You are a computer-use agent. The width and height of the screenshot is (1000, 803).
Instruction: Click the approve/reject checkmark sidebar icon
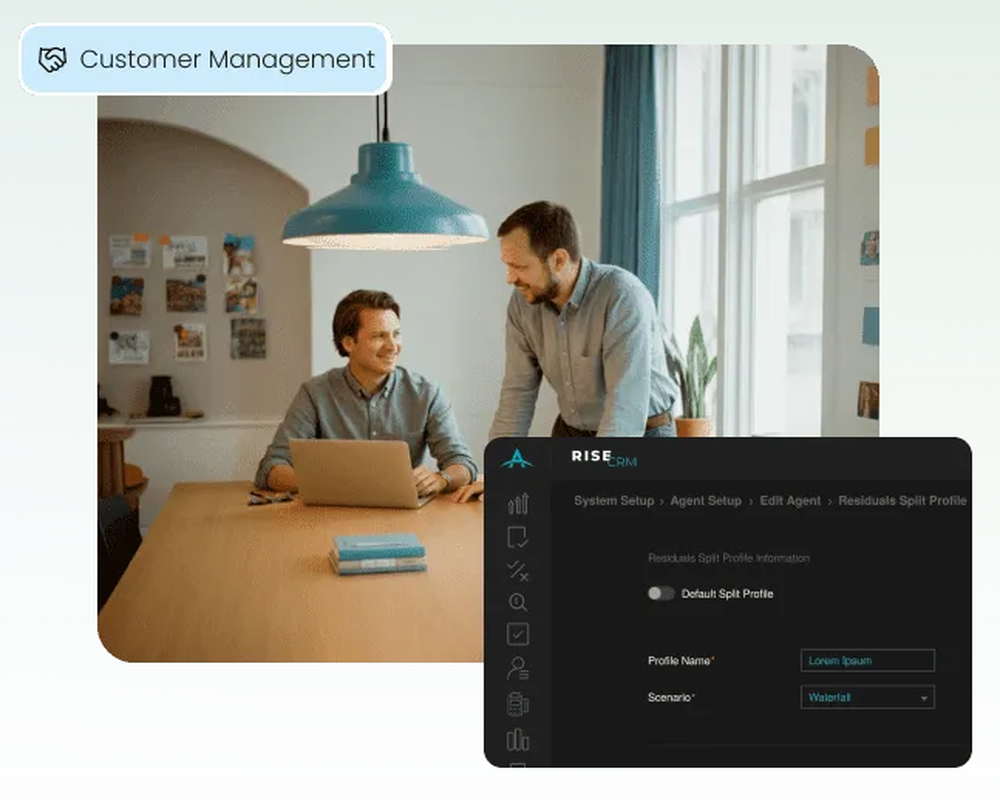(x=517, y=572)
